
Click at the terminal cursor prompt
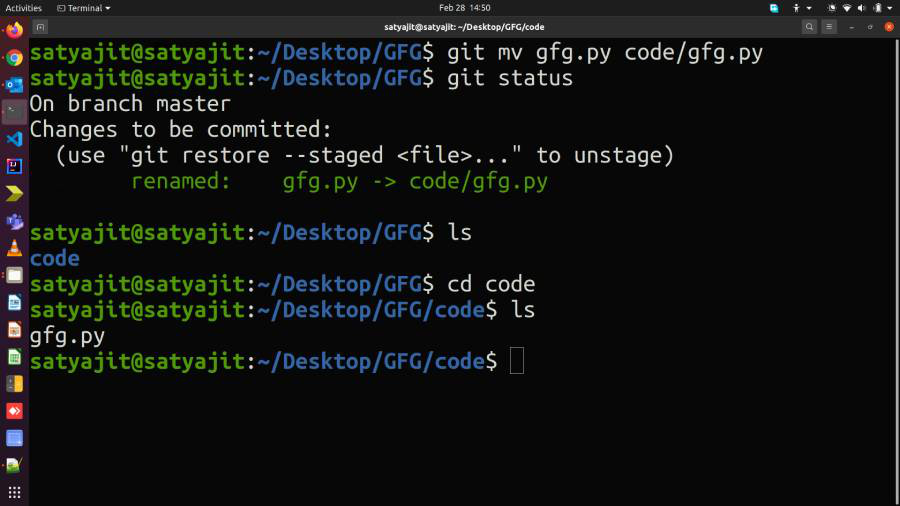(517, 361)
